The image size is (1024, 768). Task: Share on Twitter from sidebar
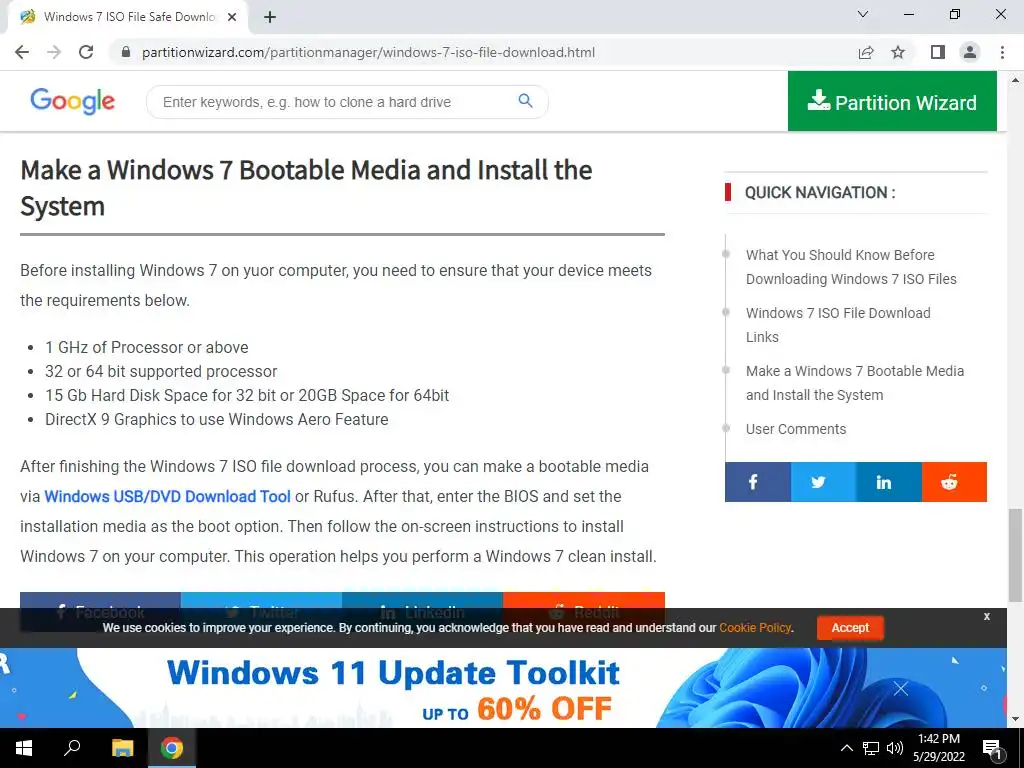click(824, 482)
